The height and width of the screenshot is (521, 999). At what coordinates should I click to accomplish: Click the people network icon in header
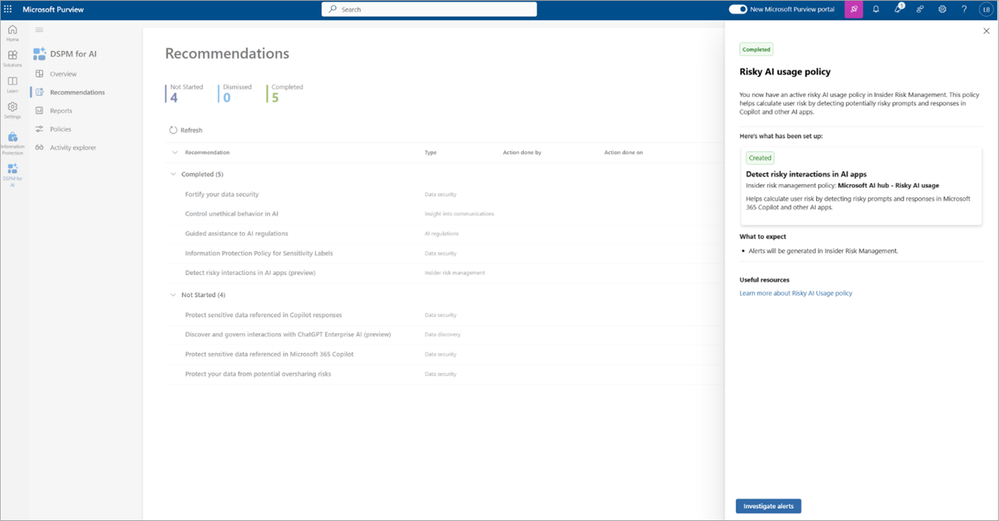point(920,10)
